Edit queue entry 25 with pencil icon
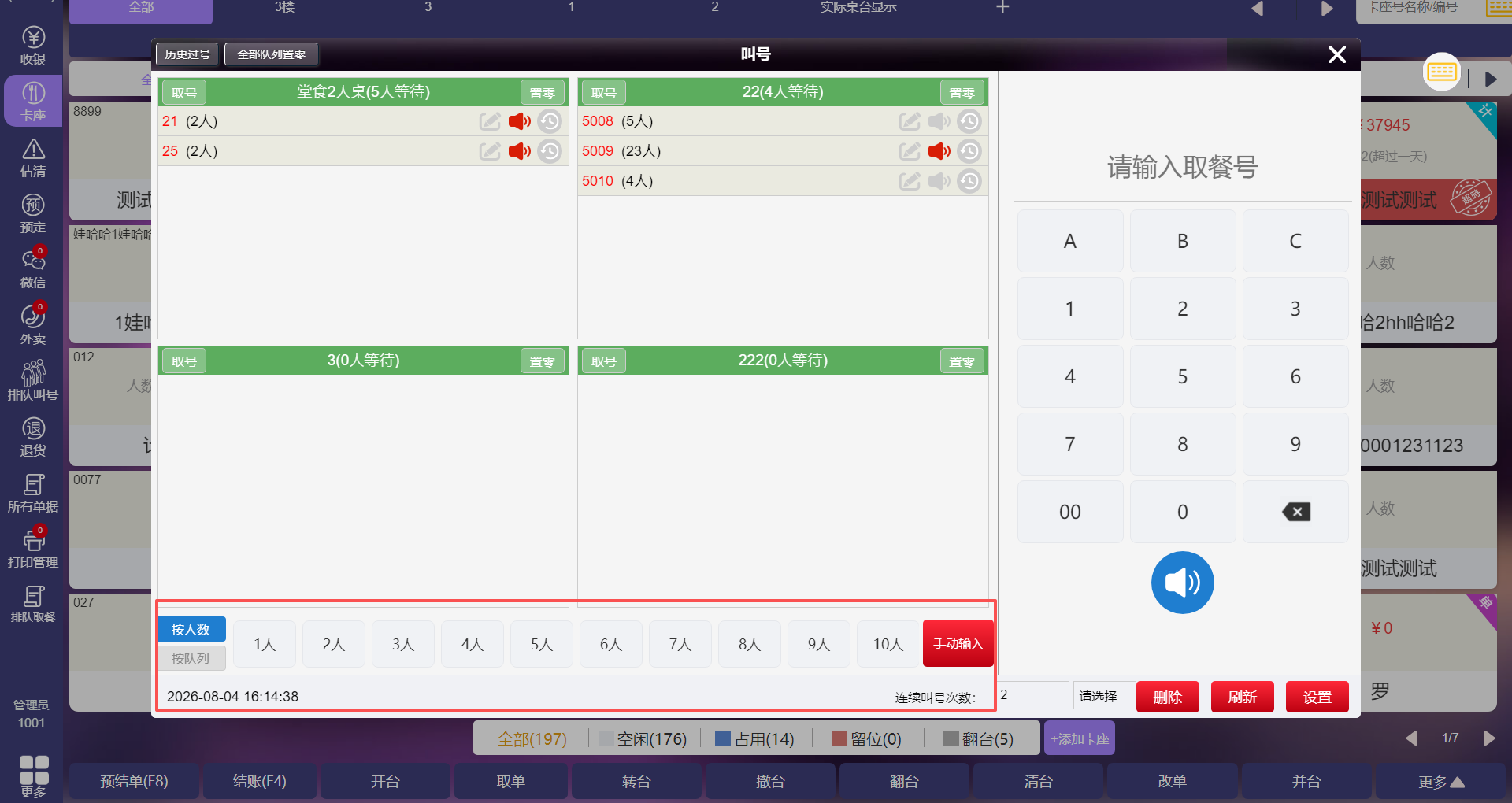The height and width of the screenshot is (803, 1512). pyautogui.click(x=490, y=151)
